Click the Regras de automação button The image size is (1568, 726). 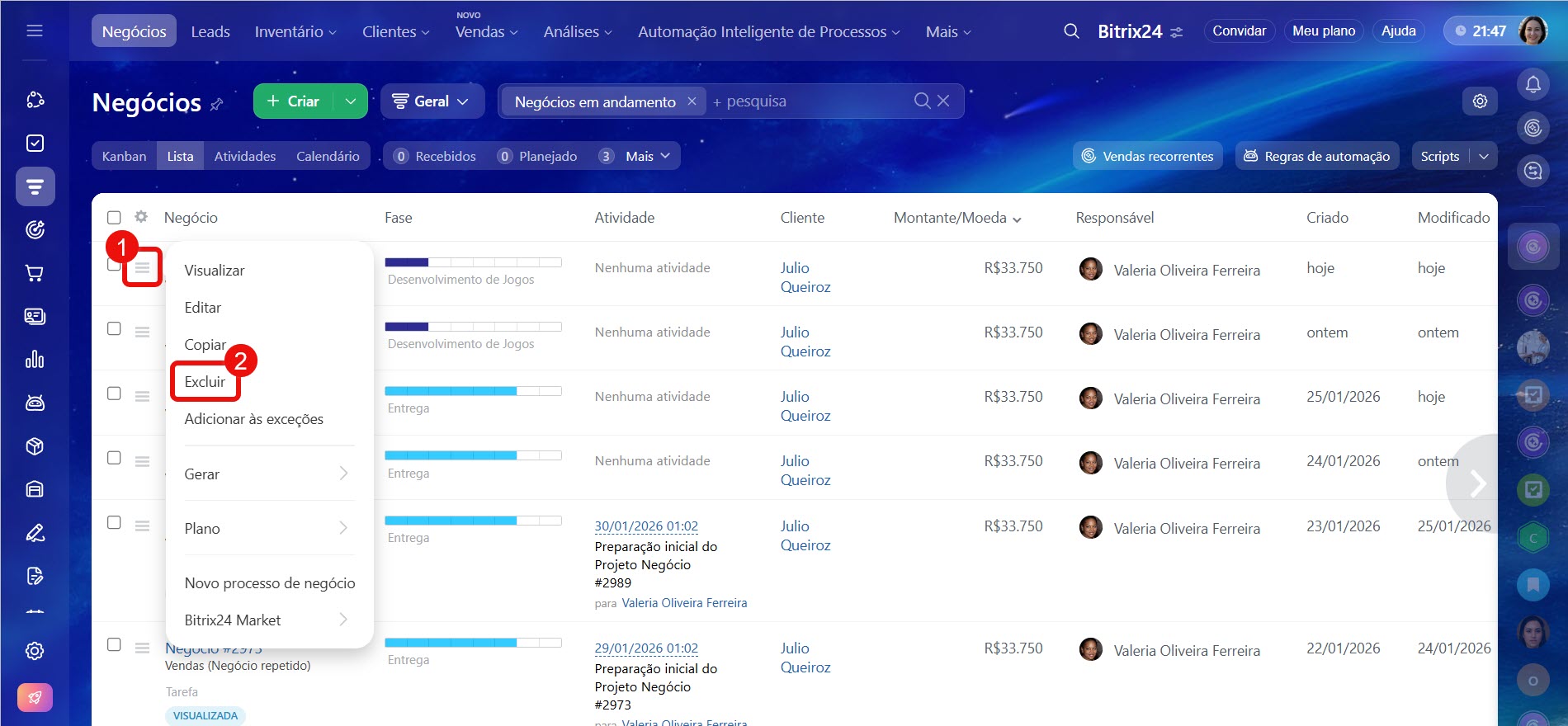click(1316, 157)
